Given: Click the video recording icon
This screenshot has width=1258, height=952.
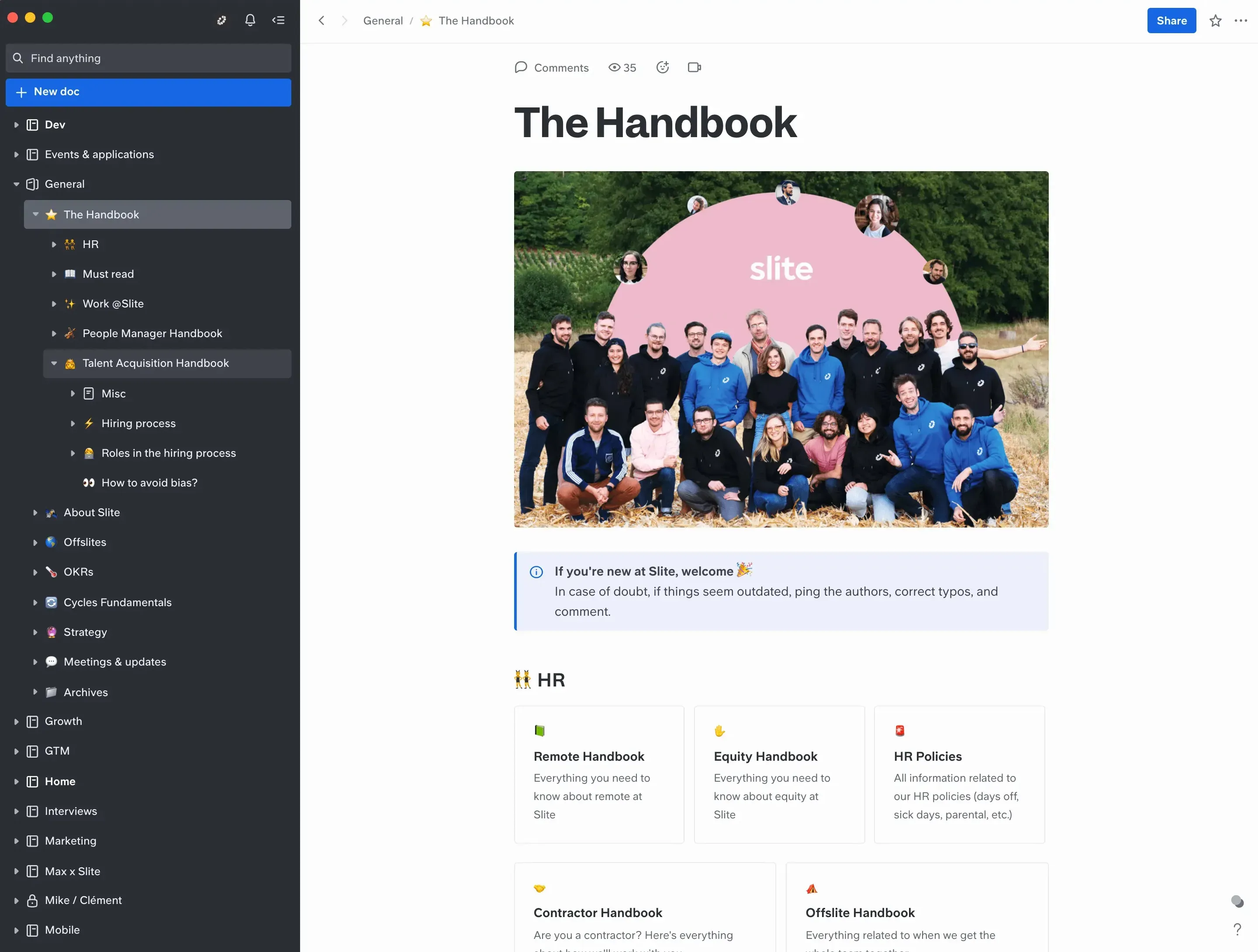Looking at the screenshot, I should coord(694,68).
